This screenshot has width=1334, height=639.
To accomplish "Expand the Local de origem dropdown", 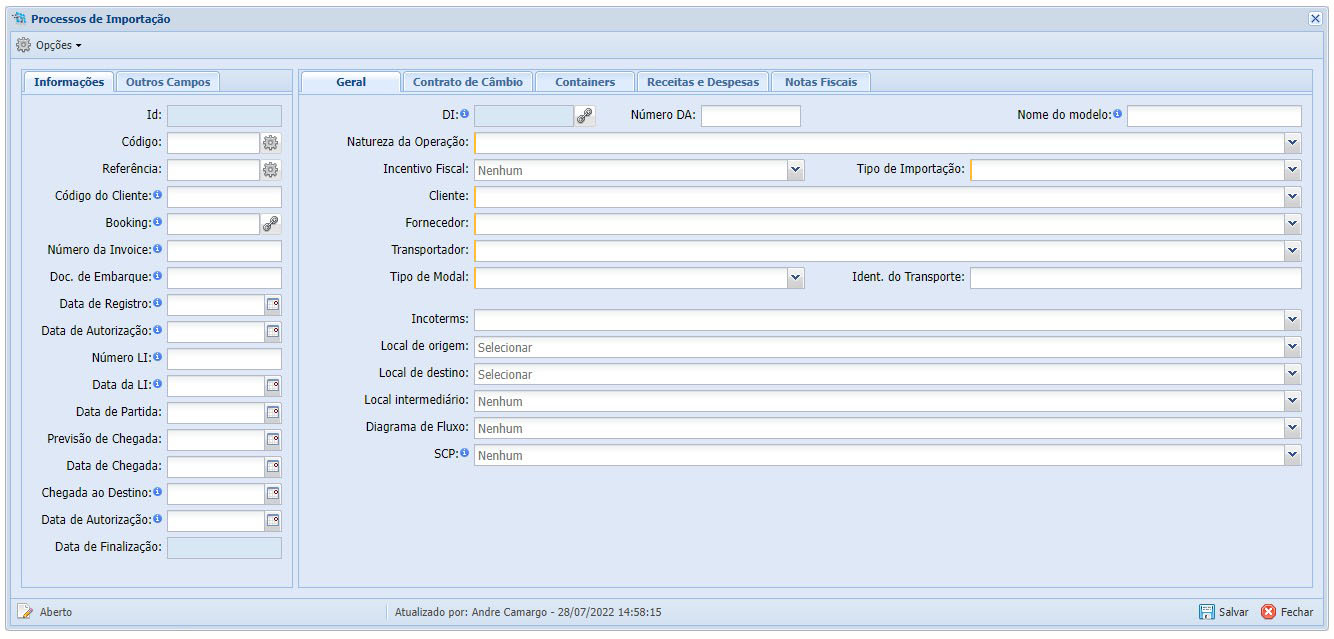I will pos(1293,347).
